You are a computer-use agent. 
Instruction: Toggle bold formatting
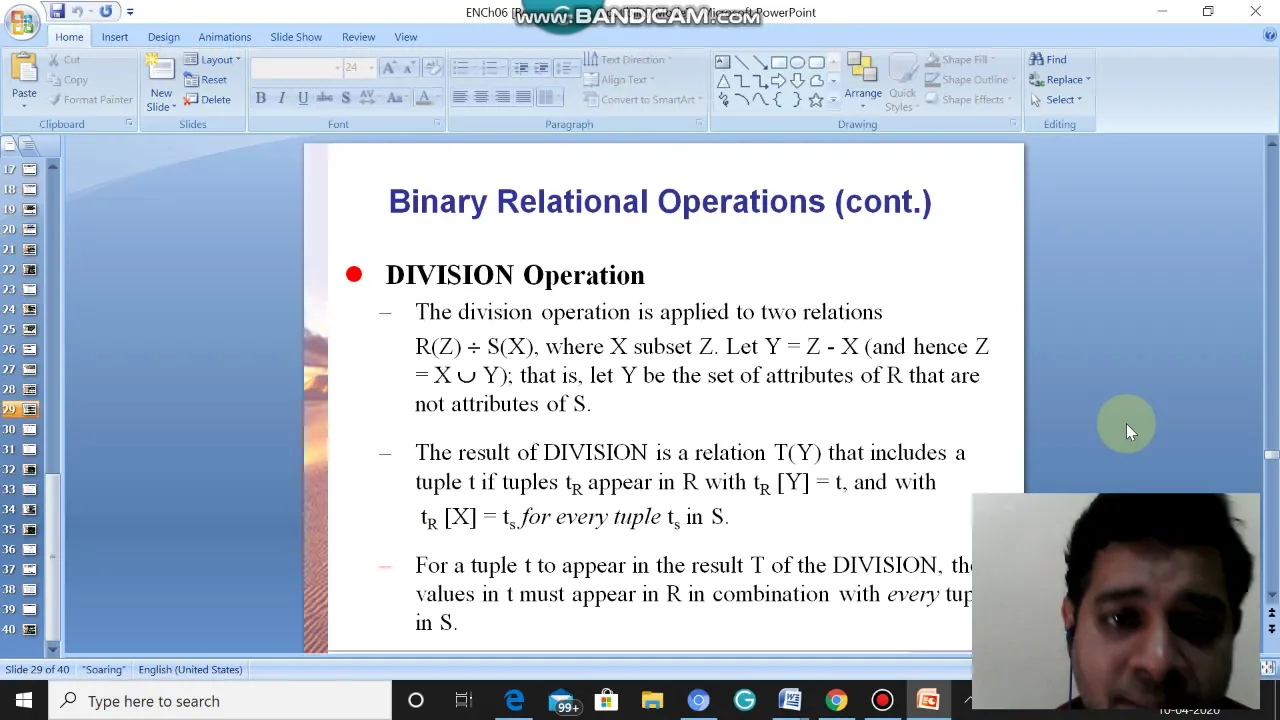tap(260, 98)
